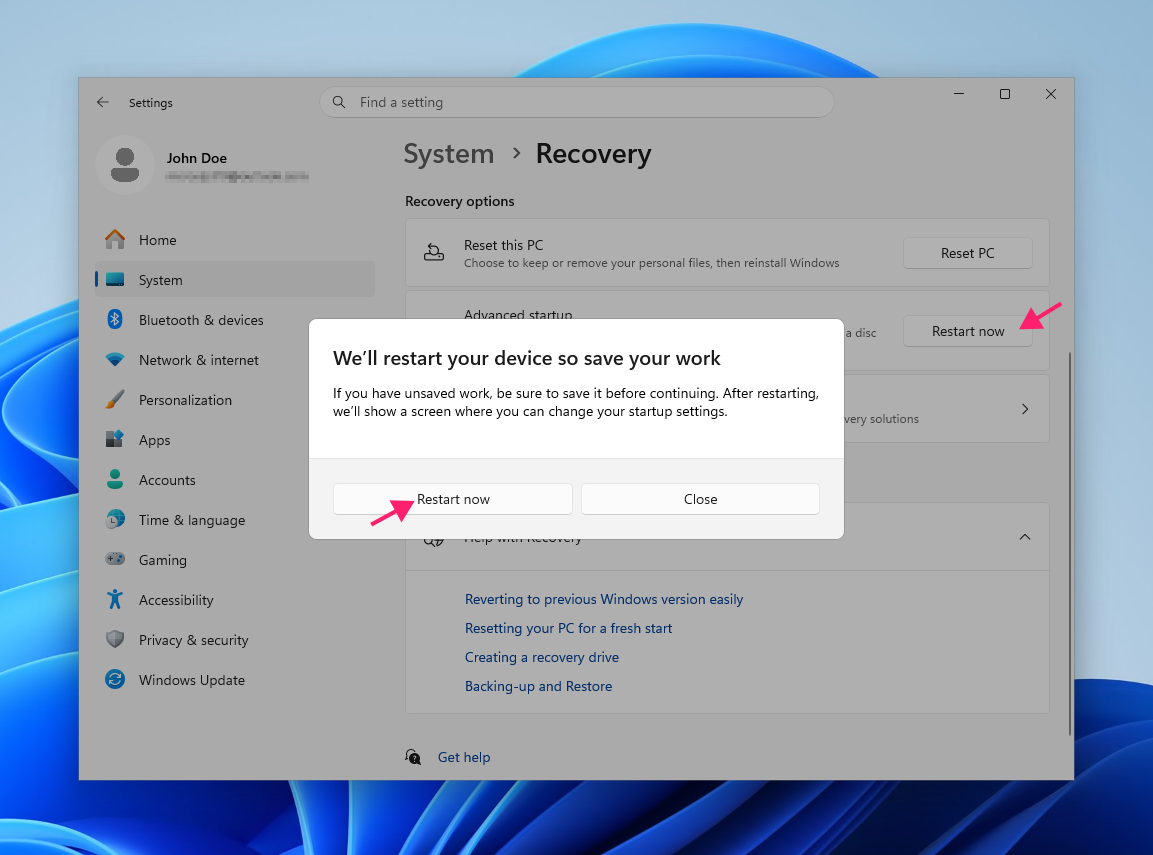1153x855 pixels.
Task: Click the Find a setting search box
Action: pos(576,102)
